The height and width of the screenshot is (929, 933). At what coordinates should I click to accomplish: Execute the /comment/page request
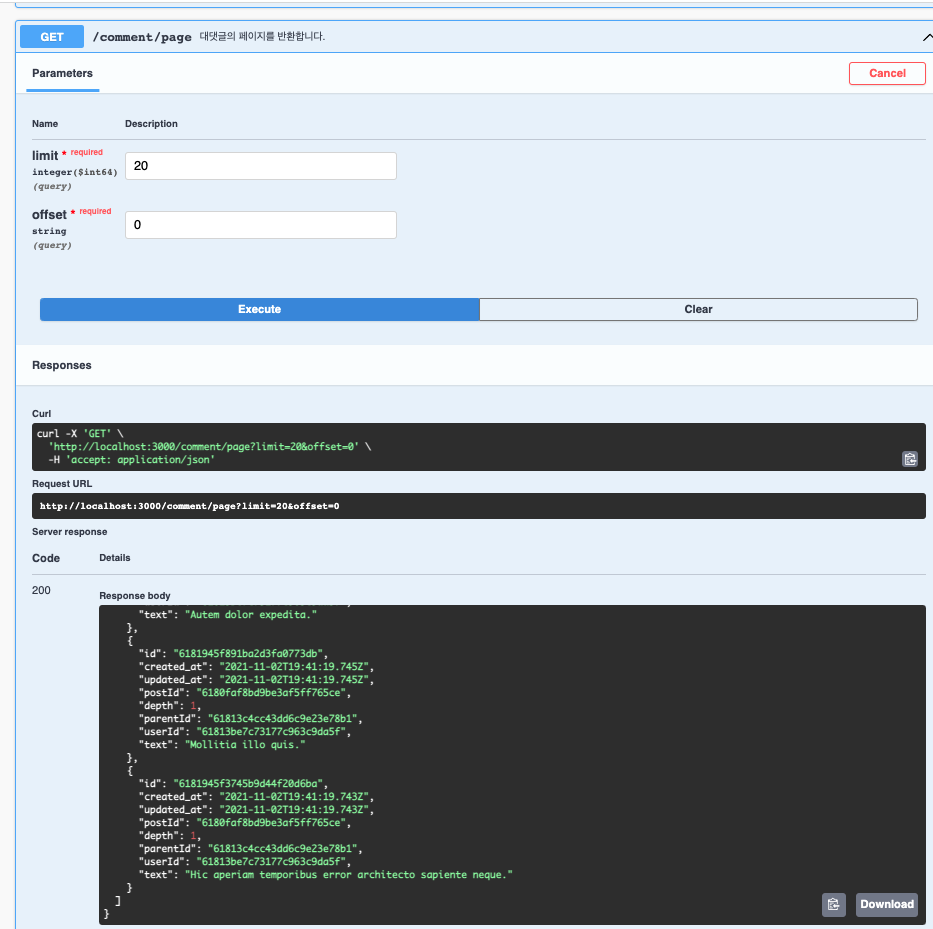pyautogui.click(x=260, y=309)
